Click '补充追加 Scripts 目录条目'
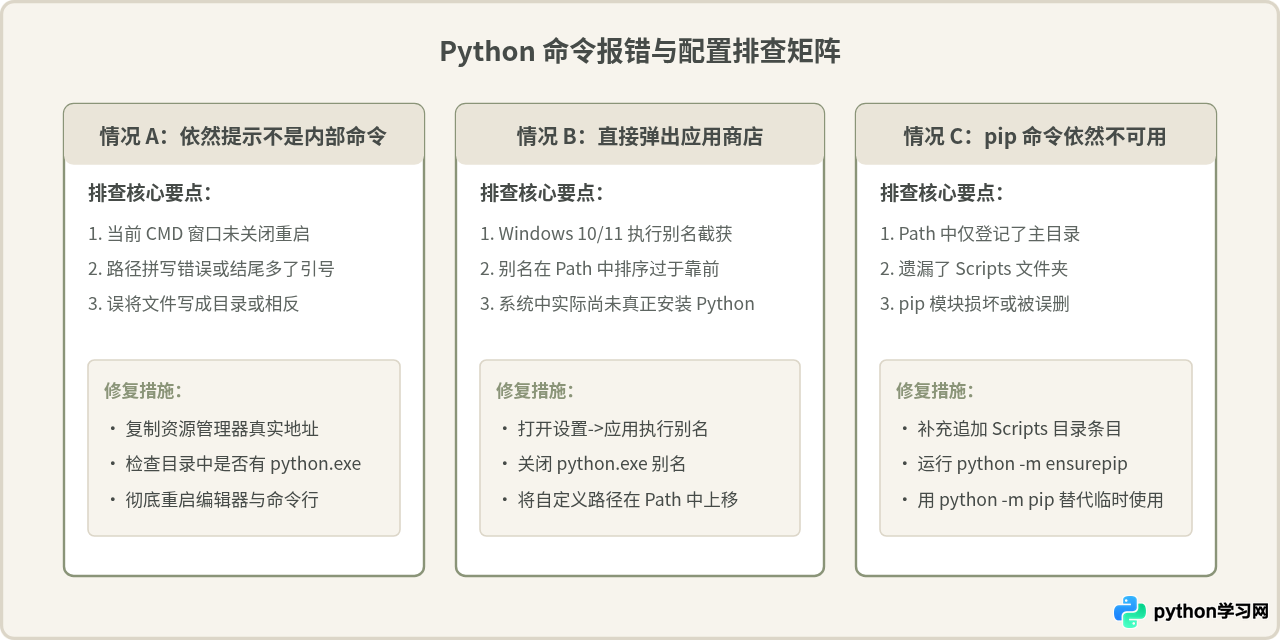This screenshot has width=1280, height=640. [x=1019, y=429]
